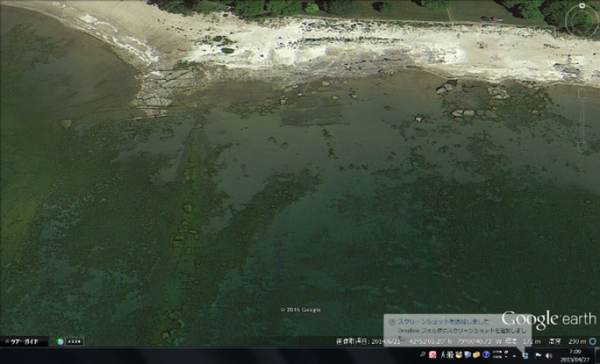The width and height of the screenshot is (600, 364).
Task: Click the N compass marker on look ring
Action: (582, 6)
